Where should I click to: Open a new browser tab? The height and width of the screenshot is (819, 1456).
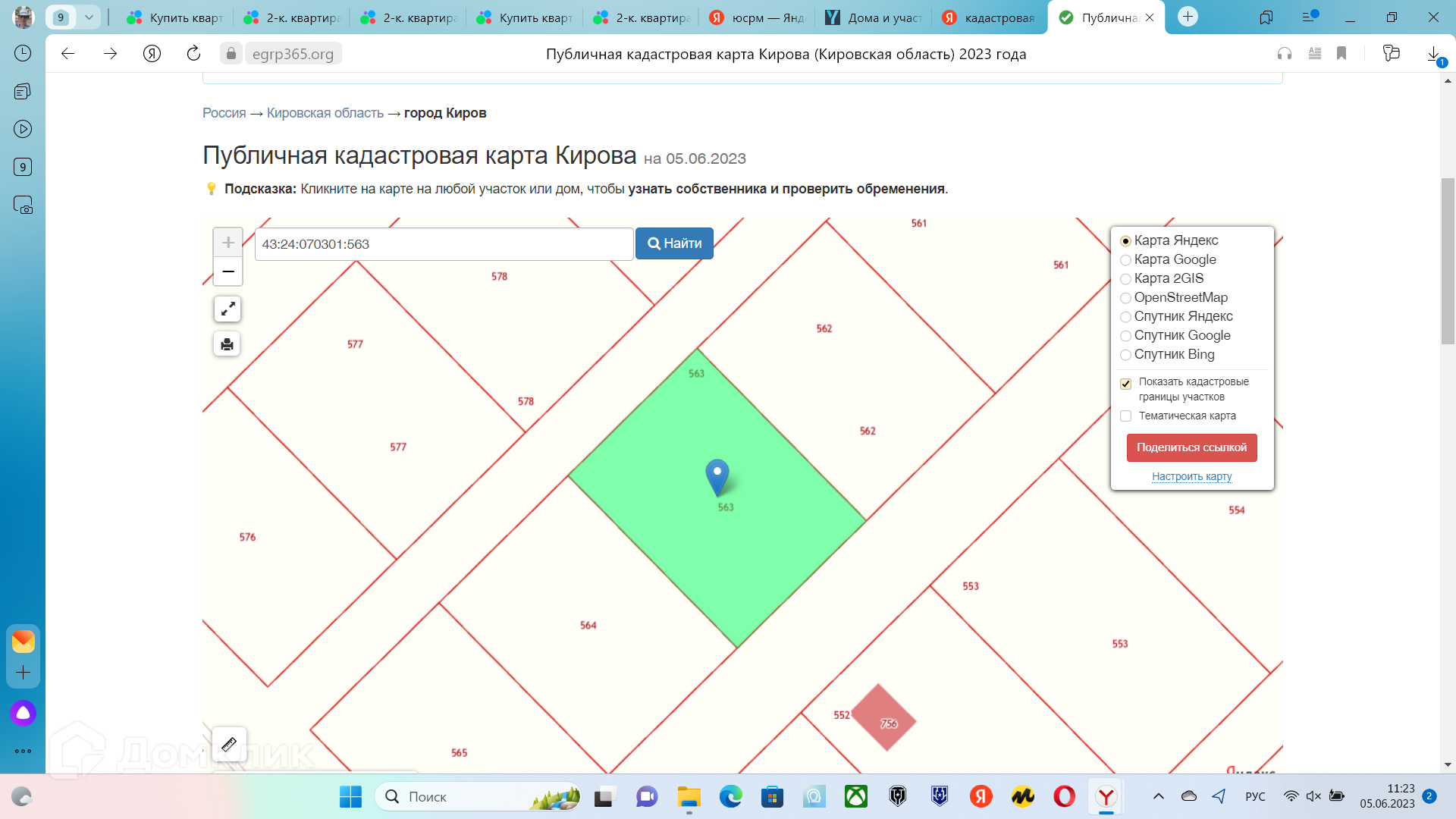point(1188,17)
